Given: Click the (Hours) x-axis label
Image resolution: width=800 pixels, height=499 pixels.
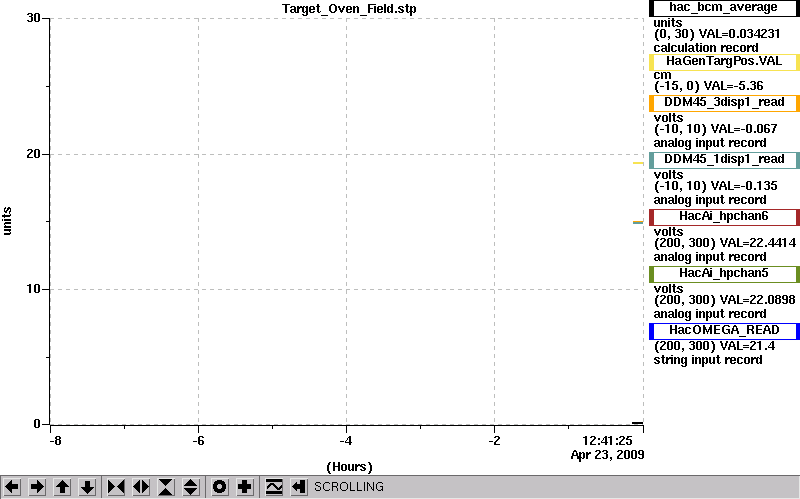Looking at the screenshot, I should pyautogui.click(x=349, y=467).
